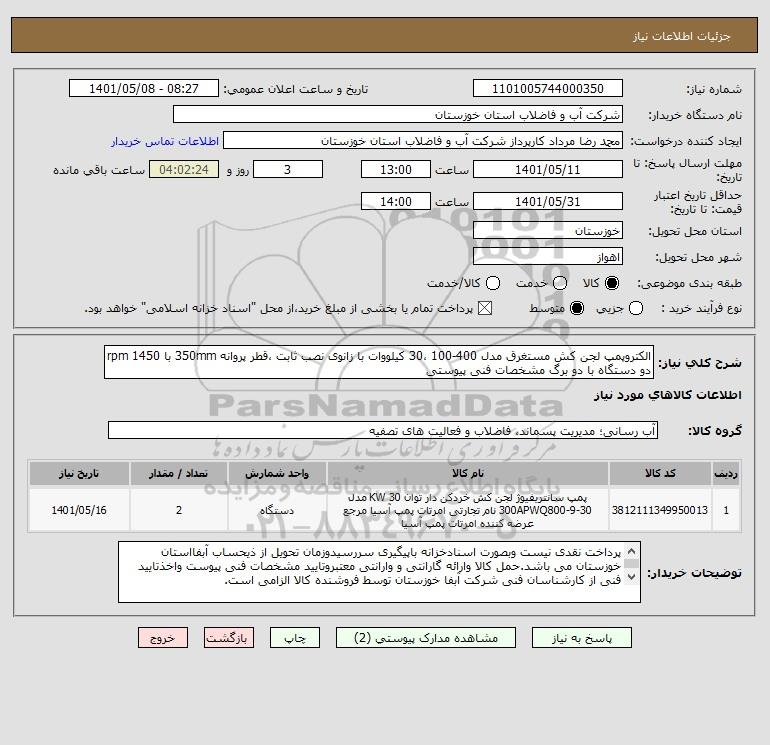Image resolution: width=770 pixels, height=745 pixels.
Task: Click need date cell 1401/05/16
Action: 79,510
